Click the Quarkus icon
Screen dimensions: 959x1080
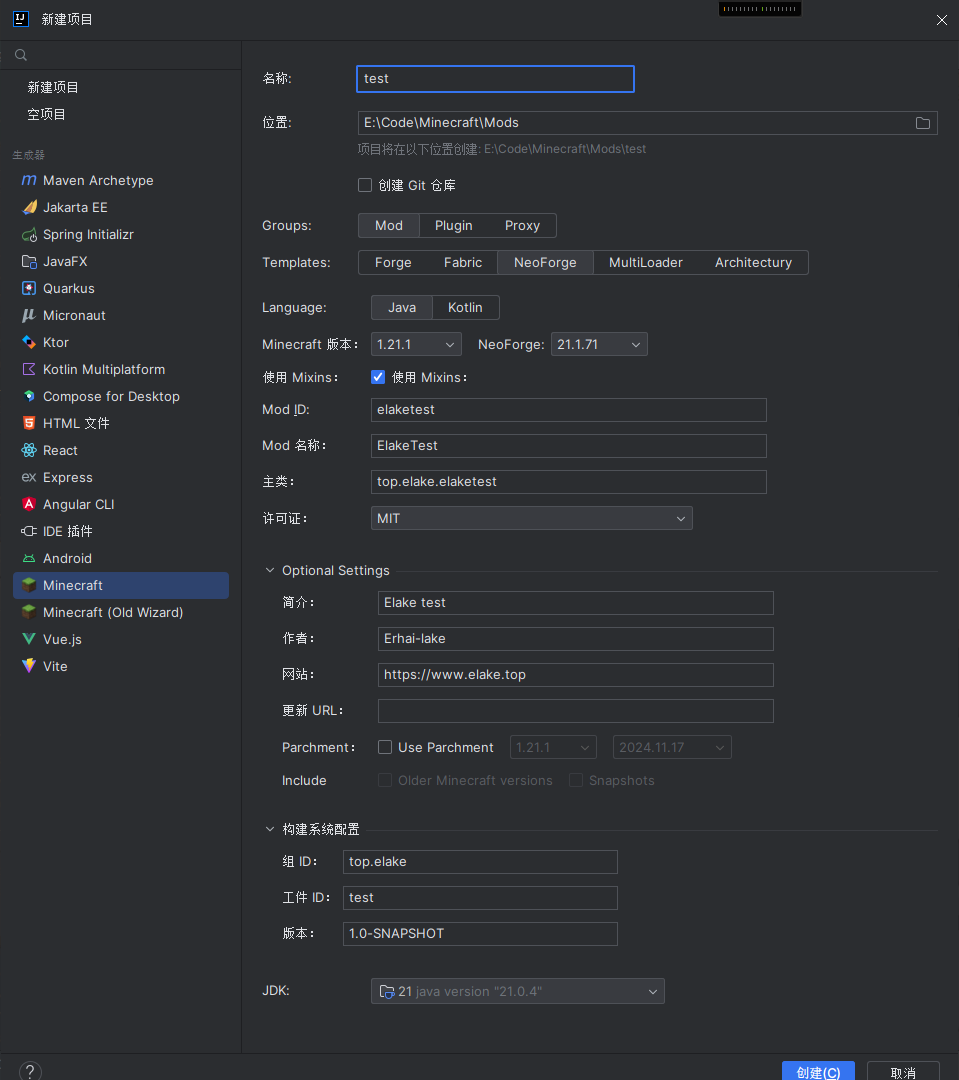pyautogui.click(x=29, y=288)
